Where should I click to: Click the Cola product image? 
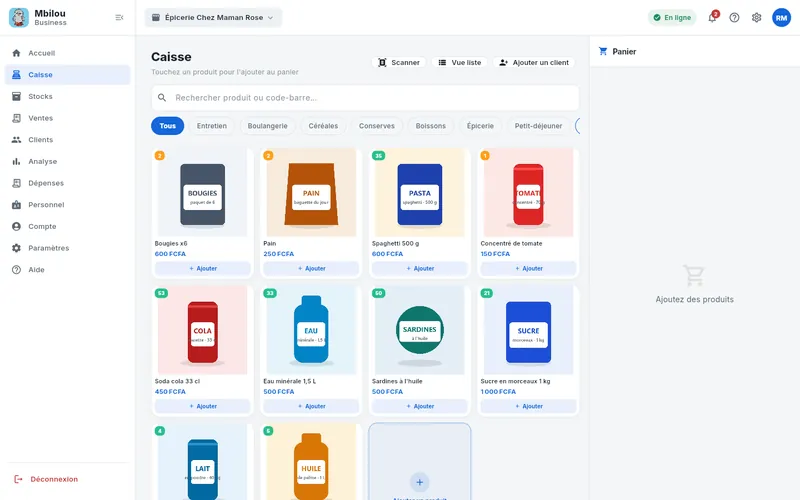click(203, 331)
